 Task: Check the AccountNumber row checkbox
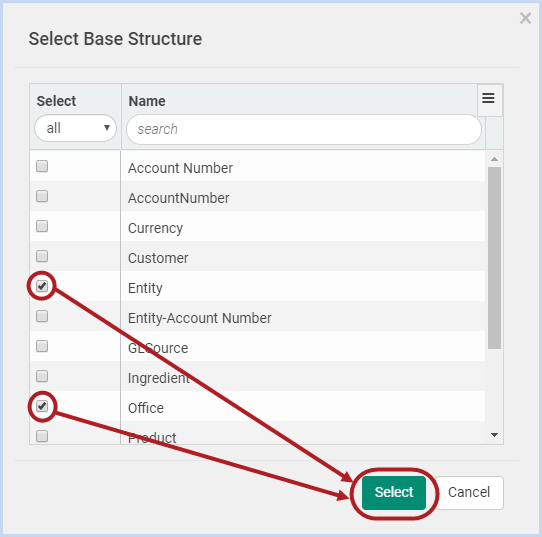pos(42,196)
